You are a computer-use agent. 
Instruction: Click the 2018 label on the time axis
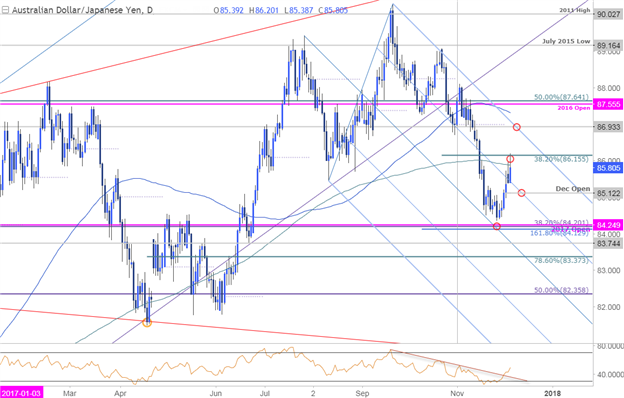pyautogui.click(x=552, y=393)
